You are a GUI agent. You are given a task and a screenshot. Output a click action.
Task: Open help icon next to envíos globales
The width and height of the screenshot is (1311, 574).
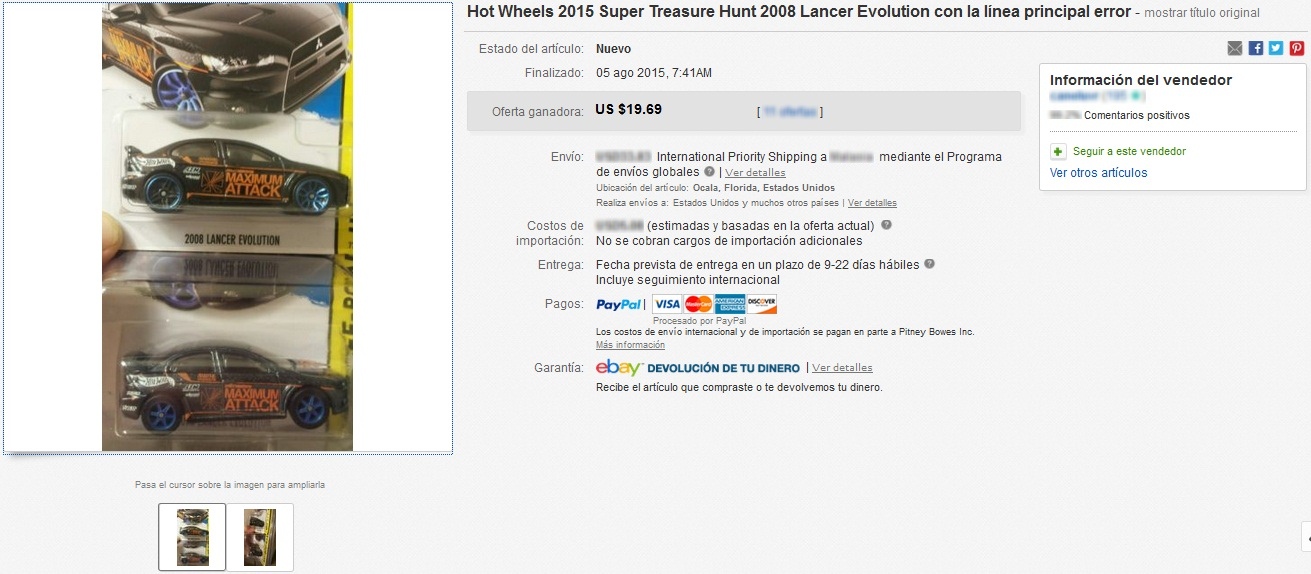(x=709, y=172)
